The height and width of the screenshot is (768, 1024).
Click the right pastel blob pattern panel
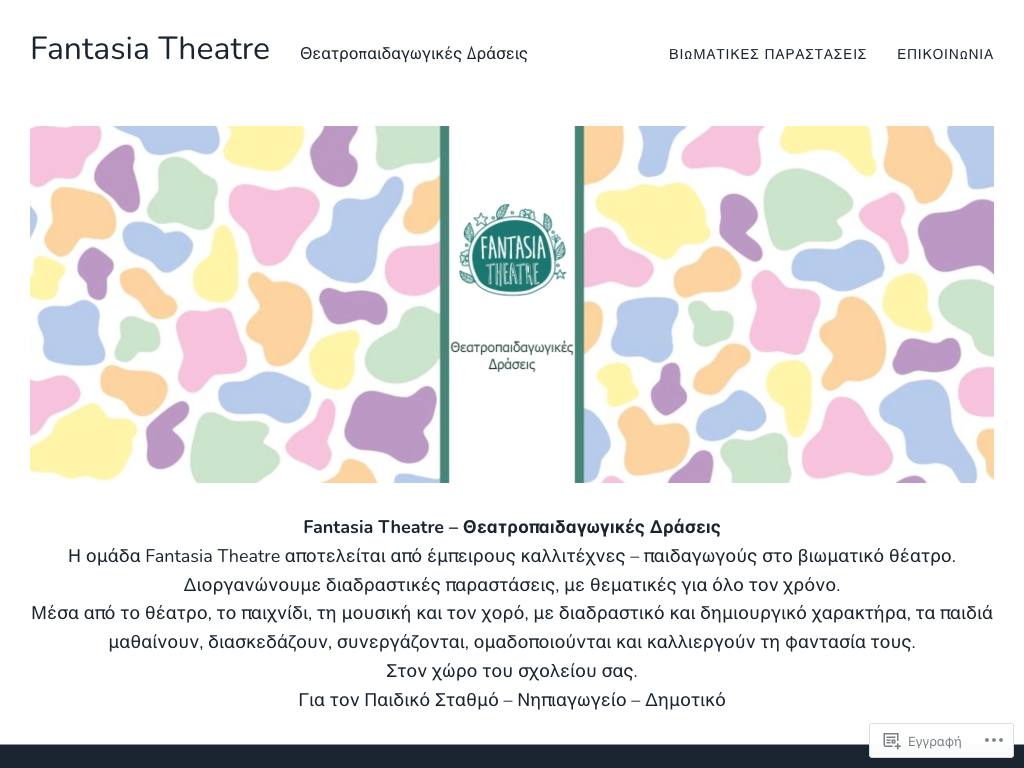click(x=789, y=304)
